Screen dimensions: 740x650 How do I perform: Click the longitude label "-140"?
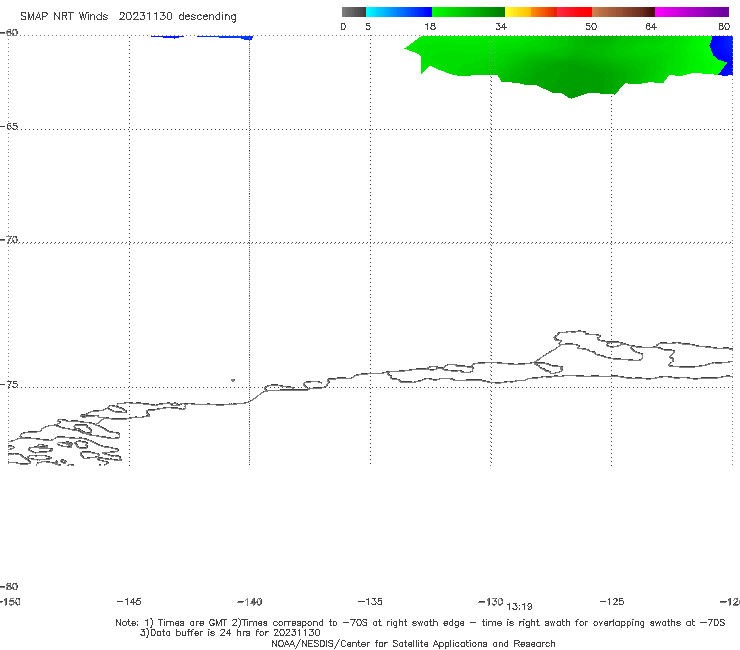point(250,602)
